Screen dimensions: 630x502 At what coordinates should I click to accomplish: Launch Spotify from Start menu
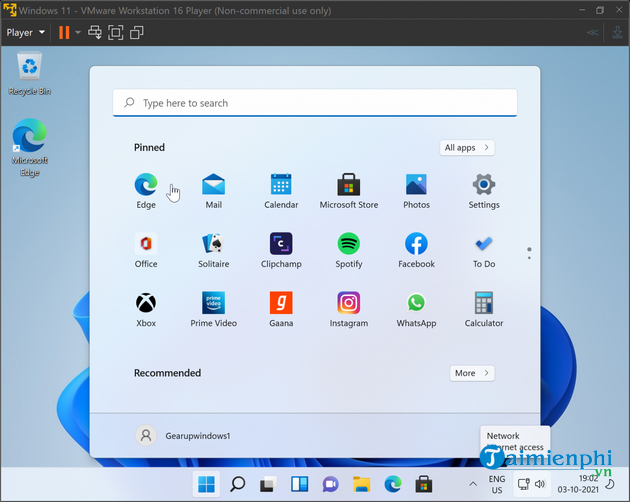349,250
